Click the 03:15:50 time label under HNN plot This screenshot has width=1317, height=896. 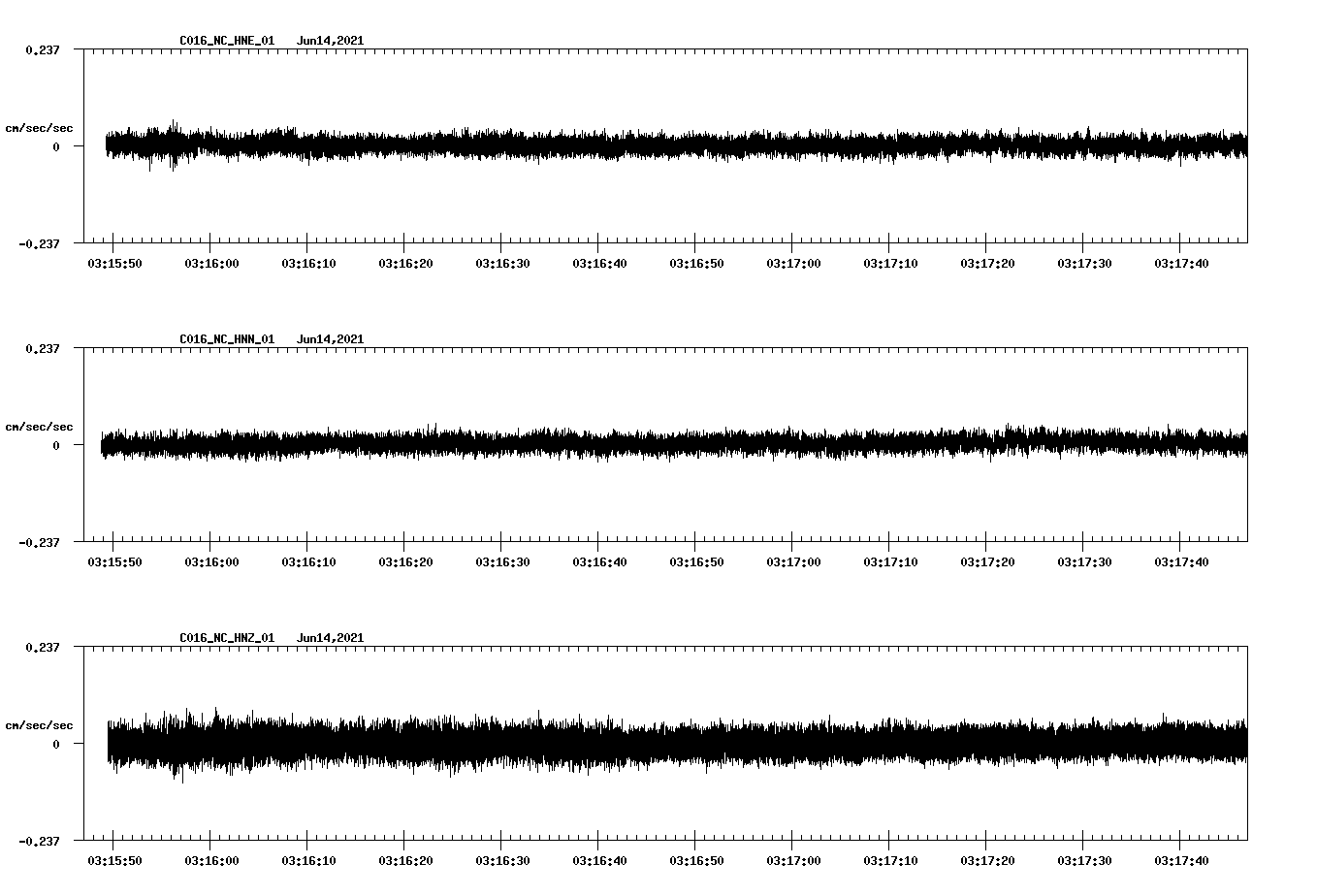pos(114,562)
